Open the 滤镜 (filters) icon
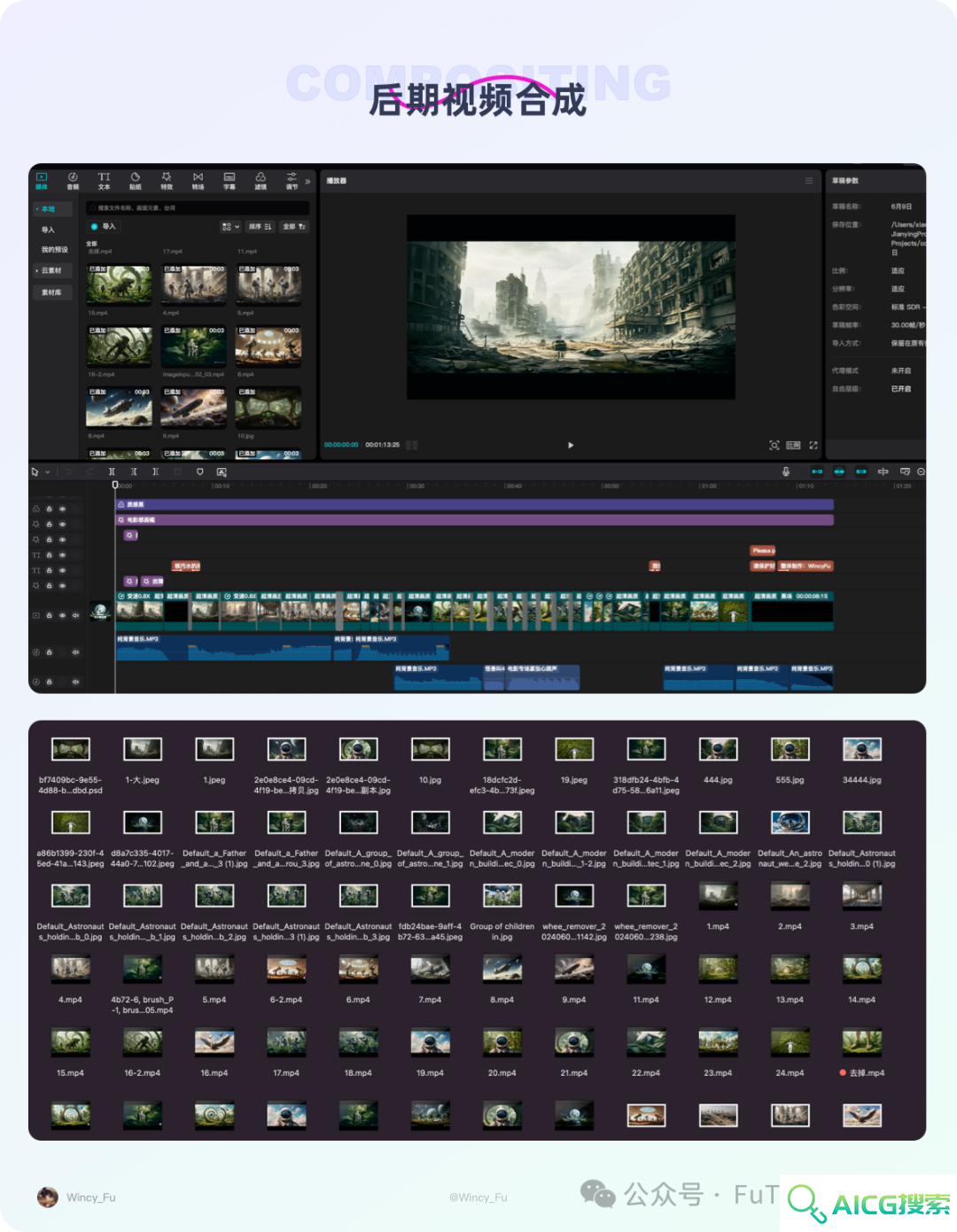Image resolution: width=957 pixels, height=1232 pixels. click(261, 181)
